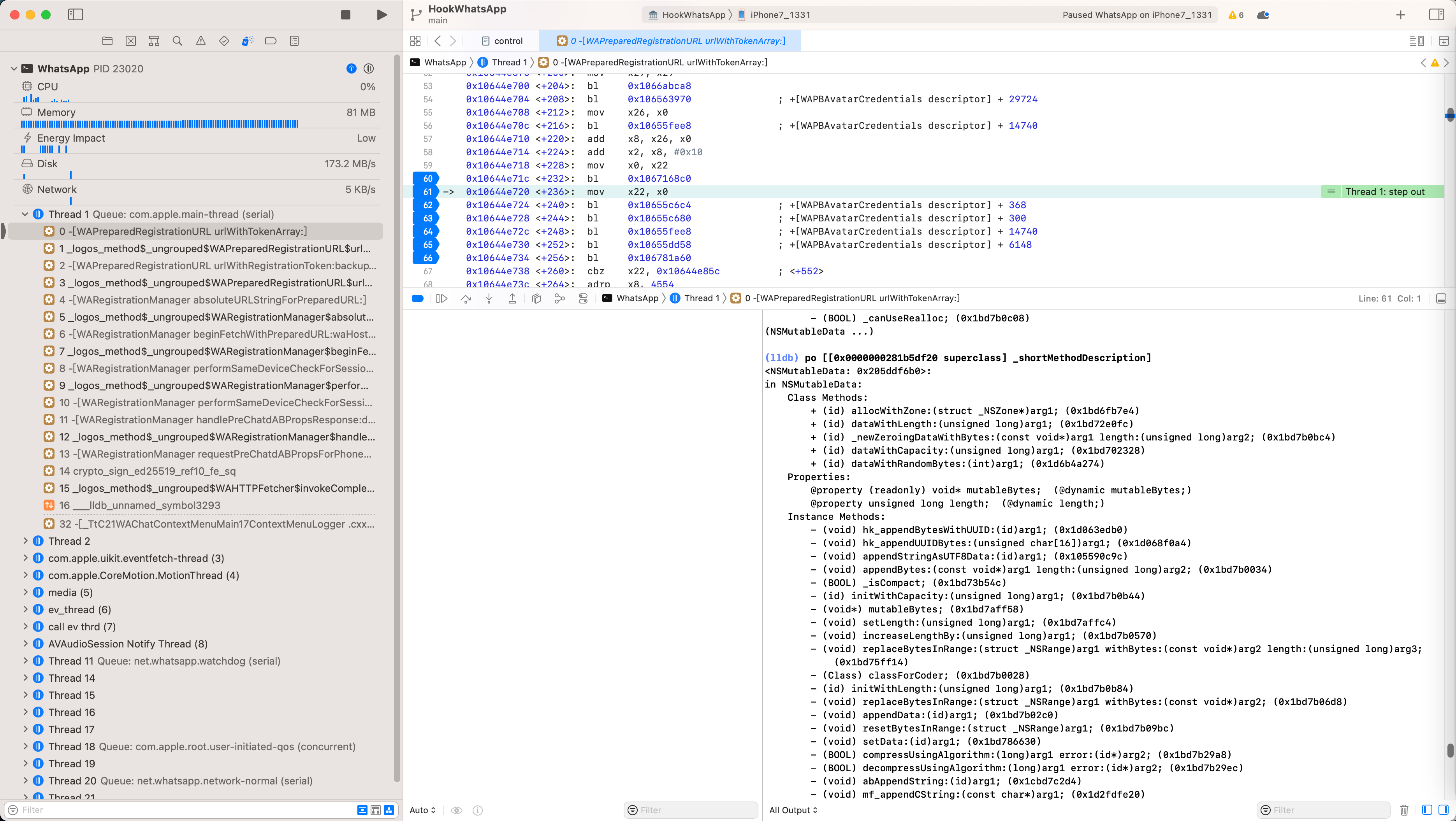Collapse the WhatsApp PID 23020 process
The image size is (1456, 821).
pos(14,68)
